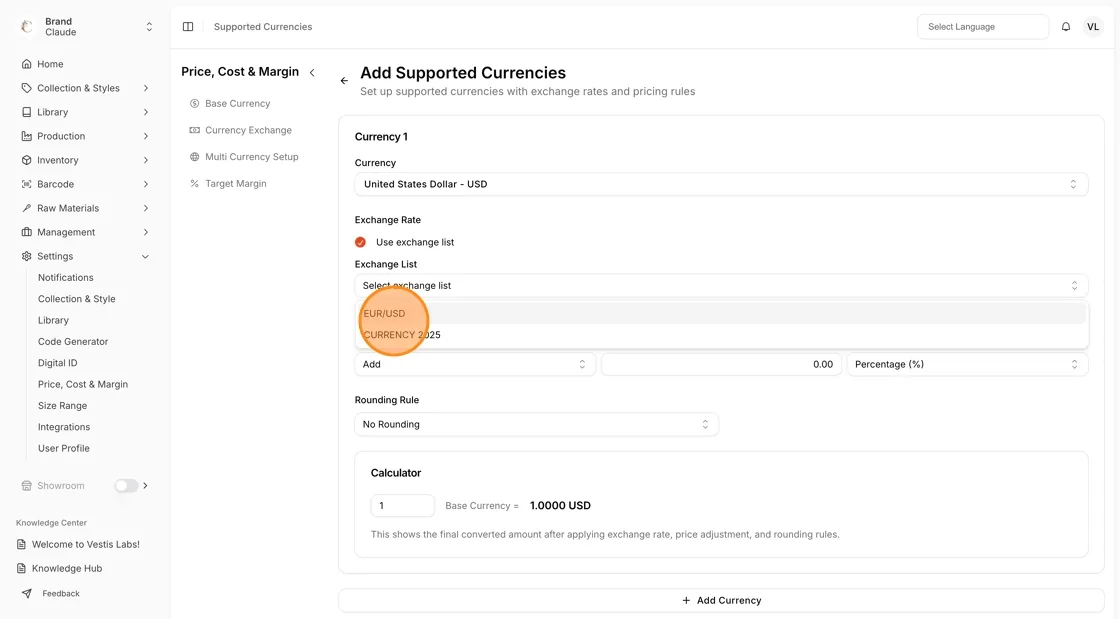Viewport: 1120px width, 619px height.
Task: Click the Management briefcase icon
Action: click(x=26, y=232)
